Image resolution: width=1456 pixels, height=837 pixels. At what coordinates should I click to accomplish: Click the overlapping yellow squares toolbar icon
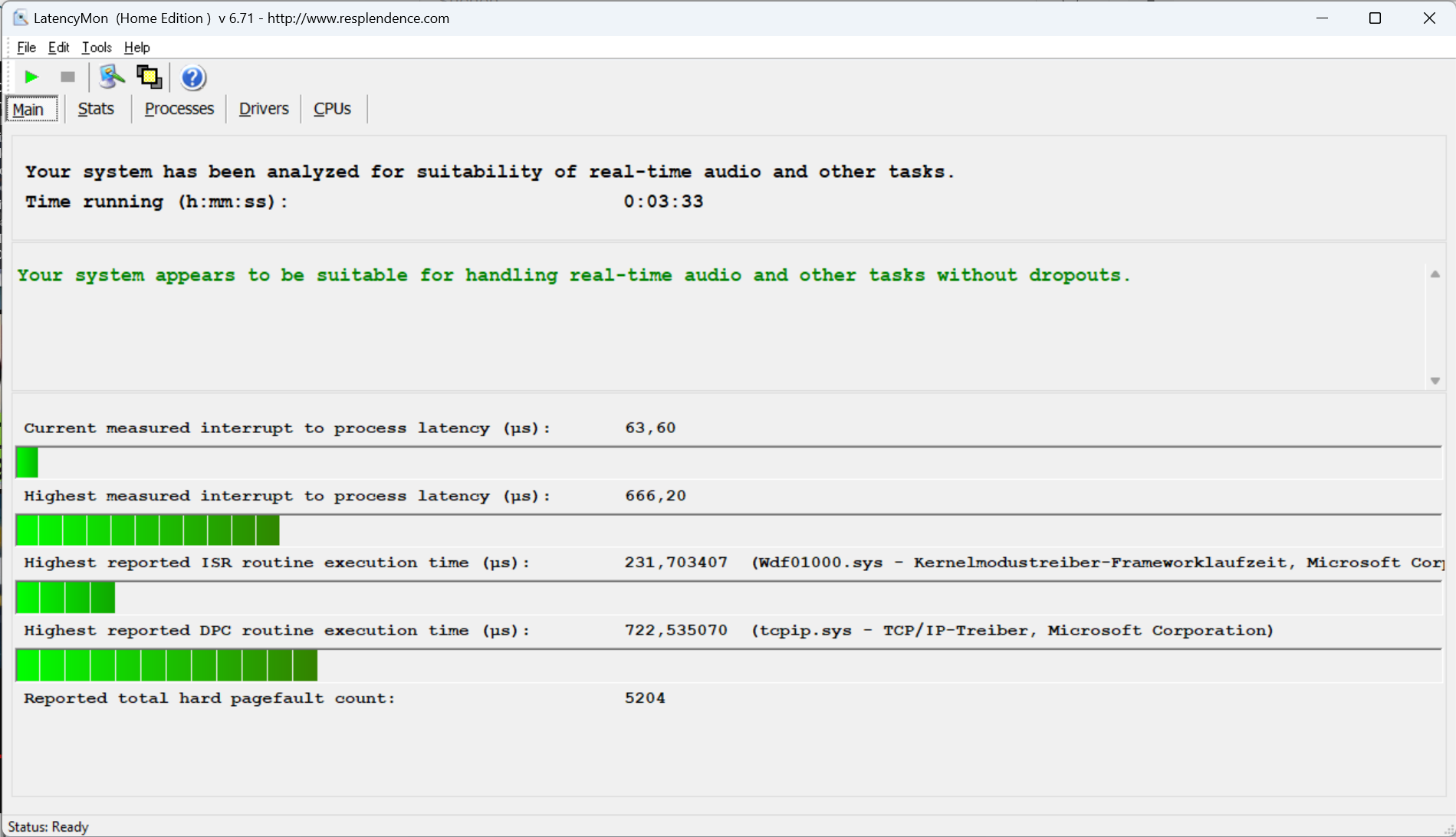[x=149, y=77]
